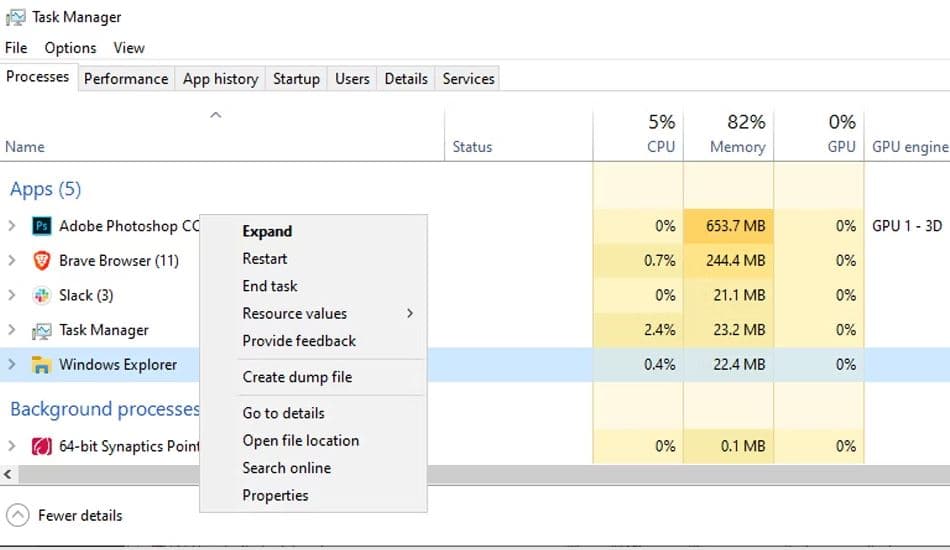Choose Properties in the context menu

click(x=313, y=495)
